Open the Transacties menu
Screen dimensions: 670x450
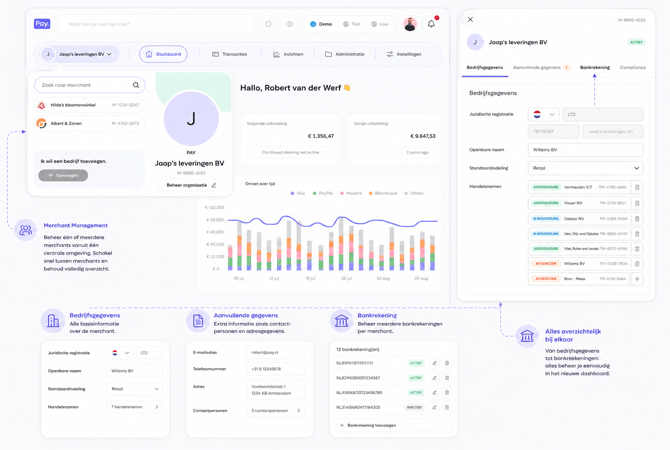[230, 54]
